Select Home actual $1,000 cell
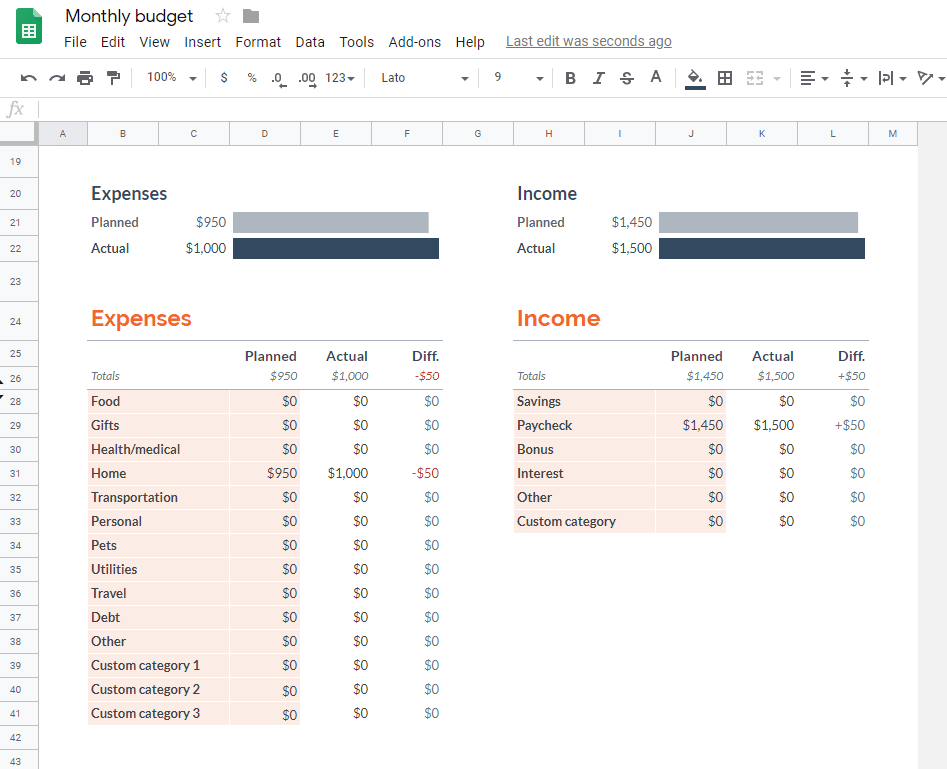Screen dimensions: 947x769 [336, 473]
